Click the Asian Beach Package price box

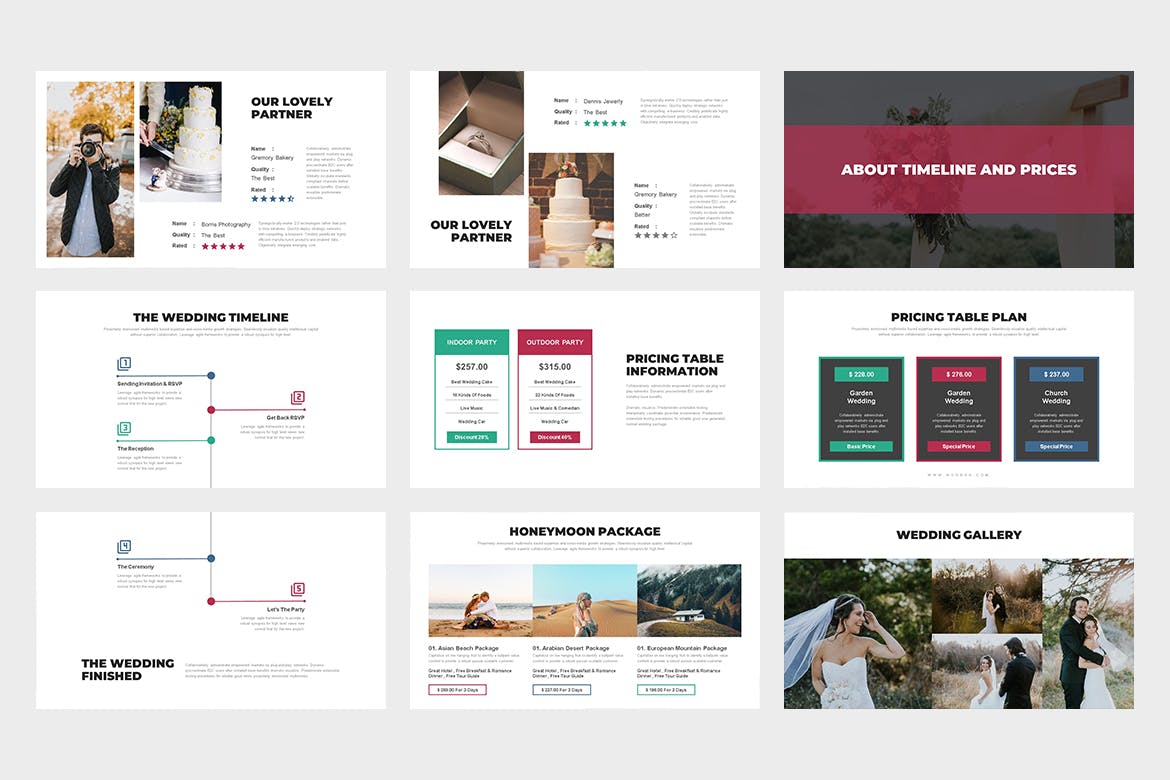(x=457, y=690)
